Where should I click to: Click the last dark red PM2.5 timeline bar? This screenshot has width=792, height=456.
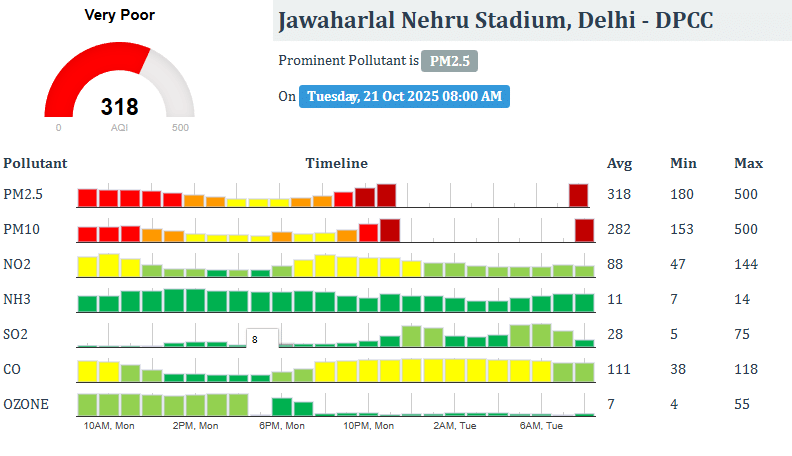click(578, 195)
